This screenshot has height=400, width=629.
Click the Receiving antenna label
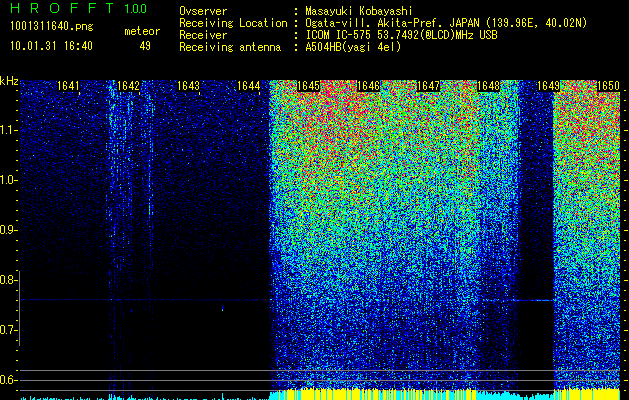tap(230, 47)
